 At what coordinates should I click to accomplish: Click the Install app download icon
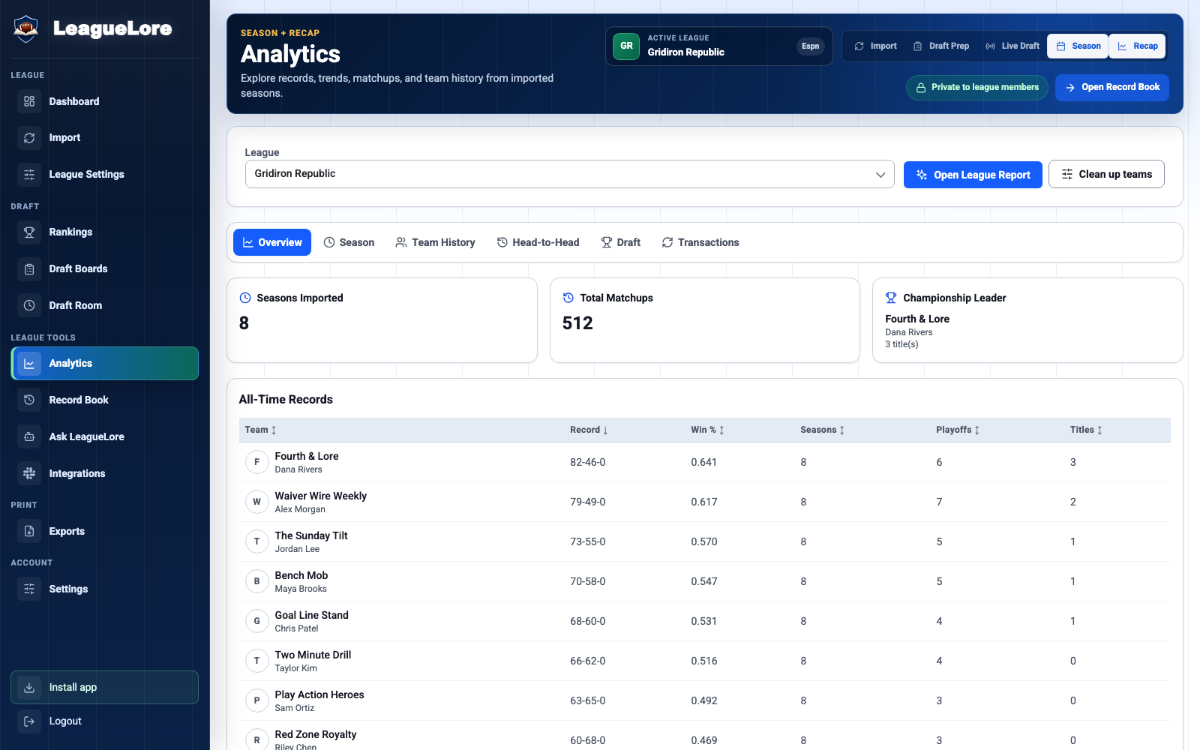pyautogui.click(x=29, y=687)
